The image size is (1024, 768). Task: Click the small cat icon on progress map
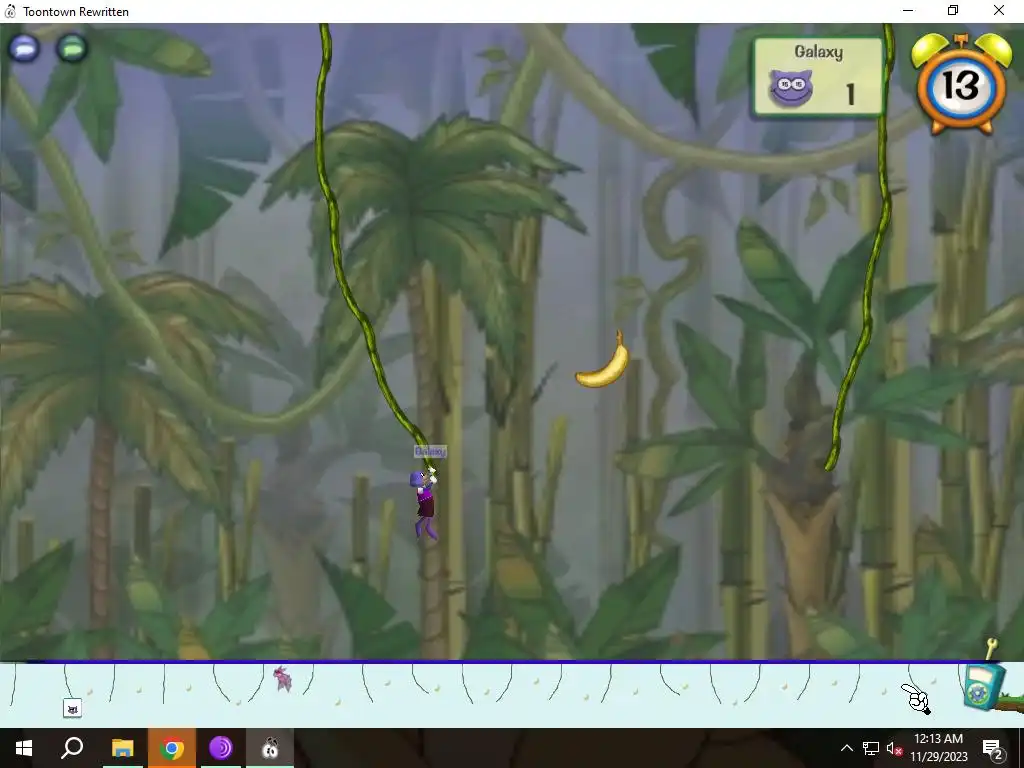(72, 709)
